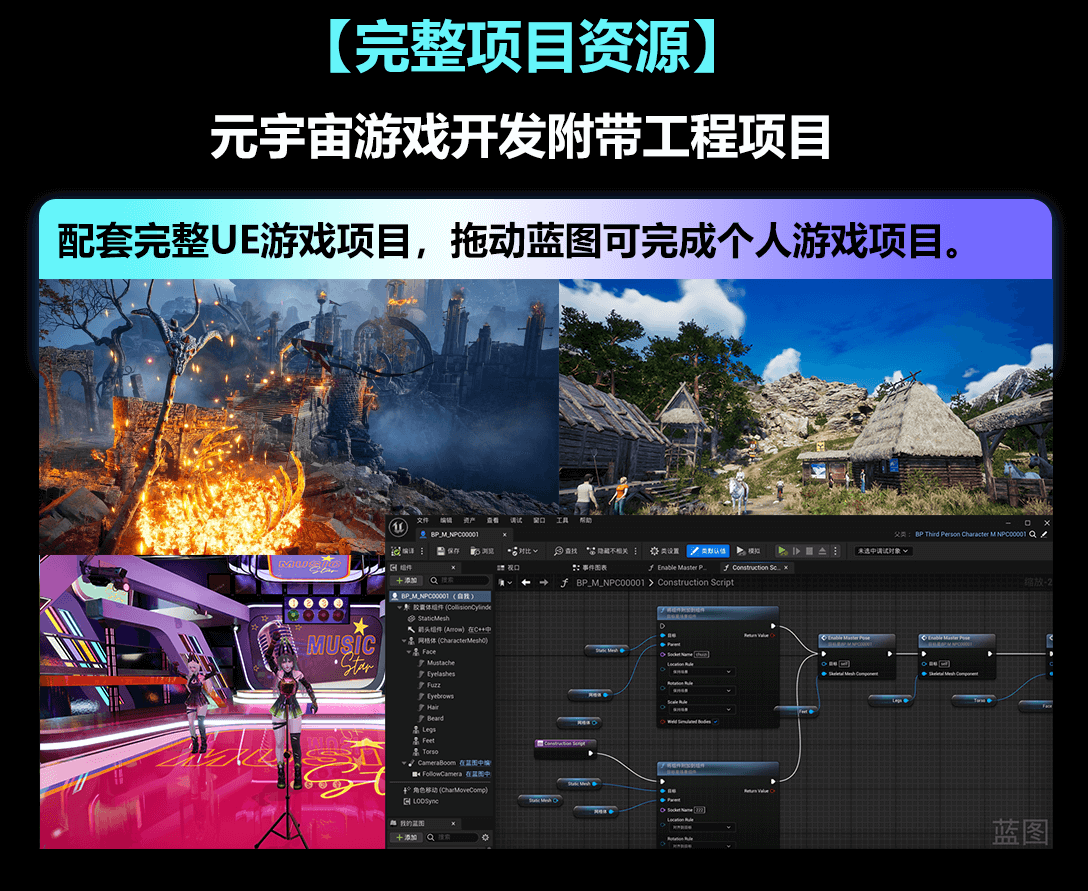The image size is (1088, 891).
Task: Open the bookmarks dropdown in graph bar
Action: coord(506,582)
